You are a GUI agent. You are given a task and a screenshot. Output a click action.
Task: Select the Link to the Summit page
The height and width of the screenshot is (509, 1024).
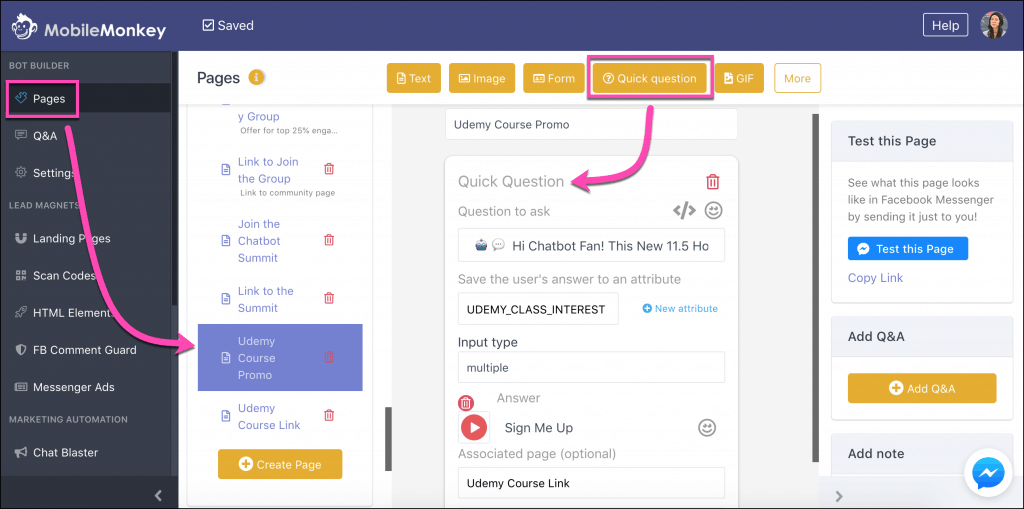click(265, 299)
